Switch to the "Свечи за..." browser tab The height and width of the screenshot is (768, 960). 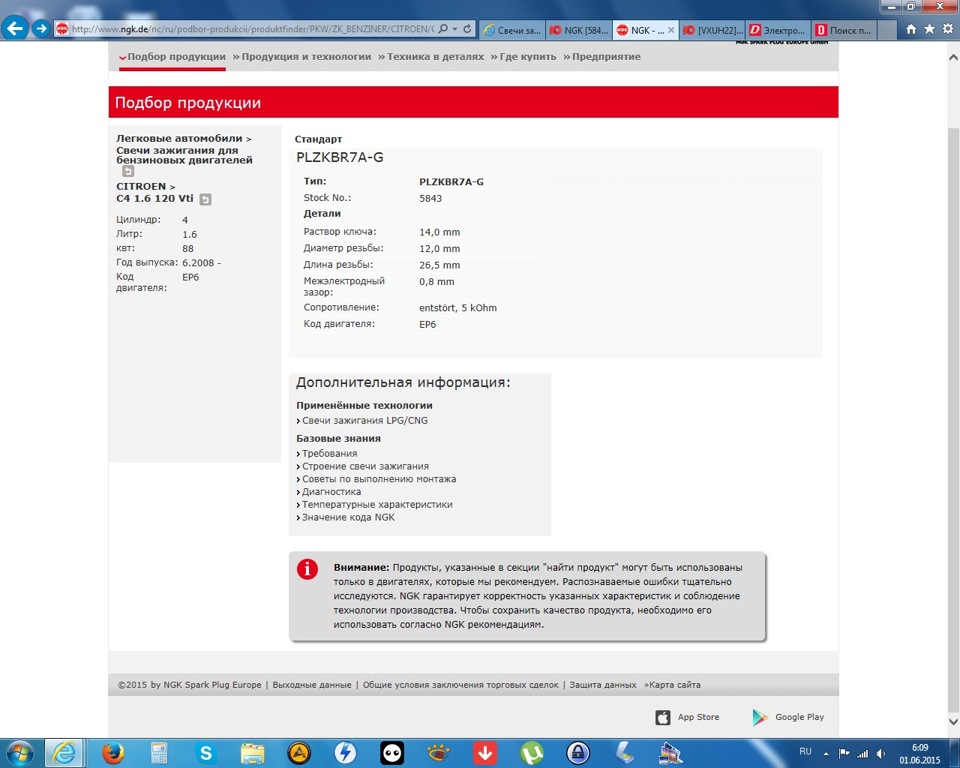point(512,29)
